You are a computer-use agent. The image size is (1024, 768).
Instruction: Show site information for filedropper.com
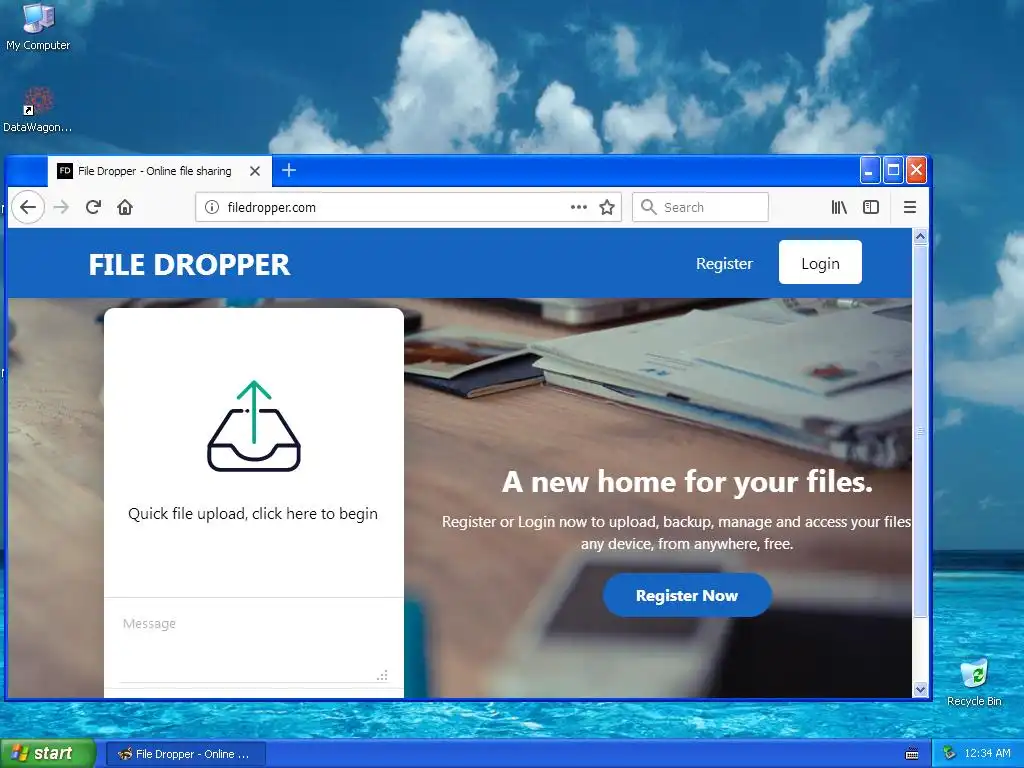click(x=212, y=207)
